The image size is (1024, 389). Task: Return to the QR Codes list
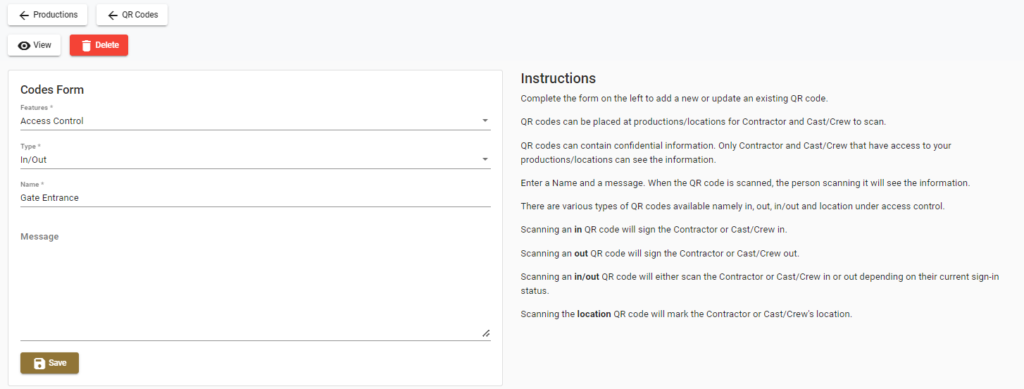(132, 15)
